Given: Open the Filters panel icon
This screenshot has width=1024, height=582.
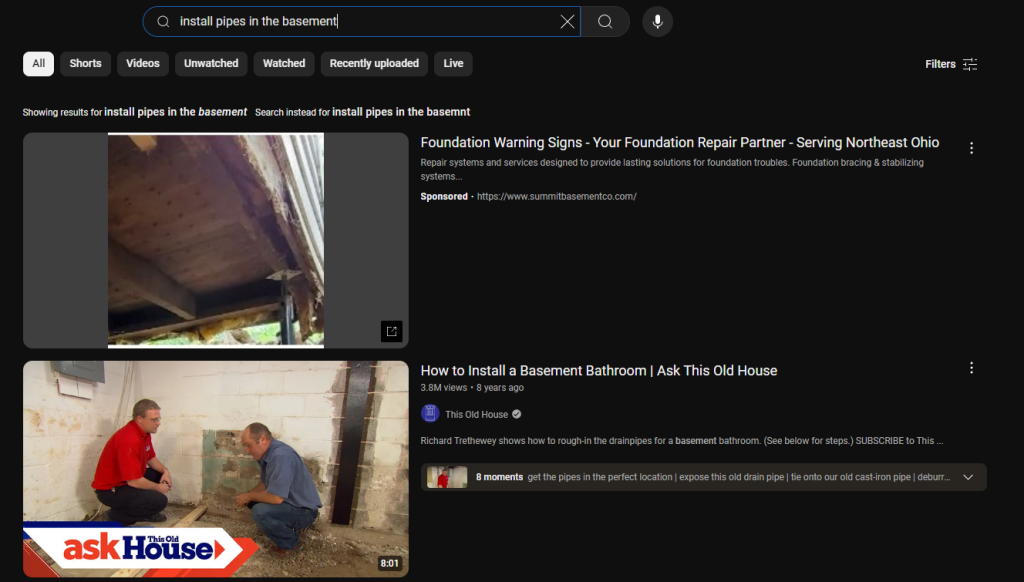Looking at the screenshot, I should pyautogui.click(x=968, y=63).
